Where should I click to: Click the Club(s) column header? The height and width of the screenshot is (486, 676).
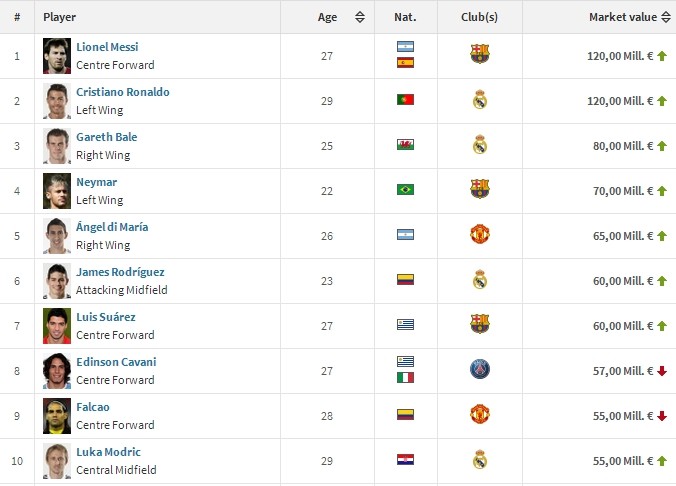(479, 17)
